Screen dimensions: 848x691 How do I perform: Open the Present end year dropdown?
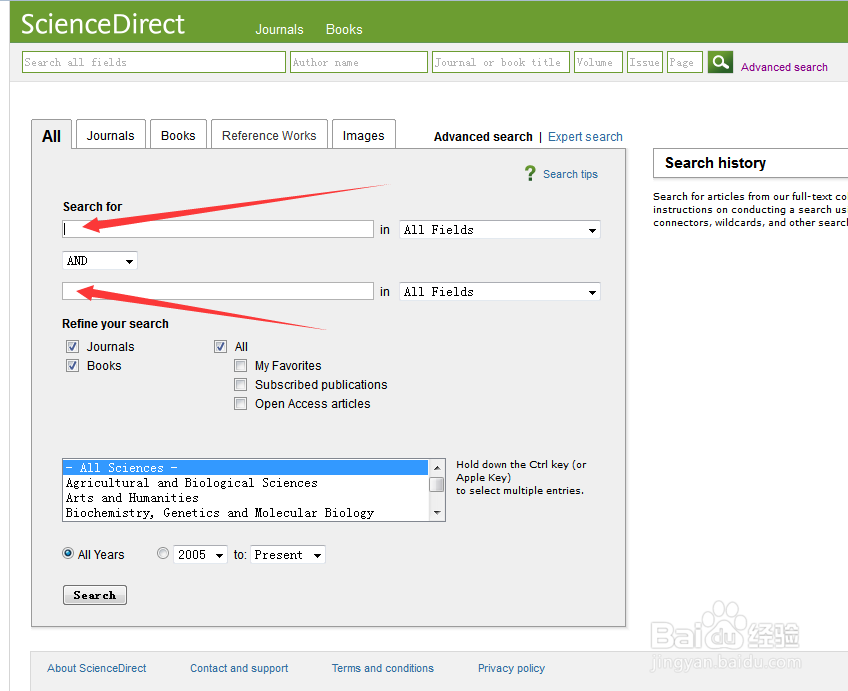pyautogui.click(x=288, y=555)
